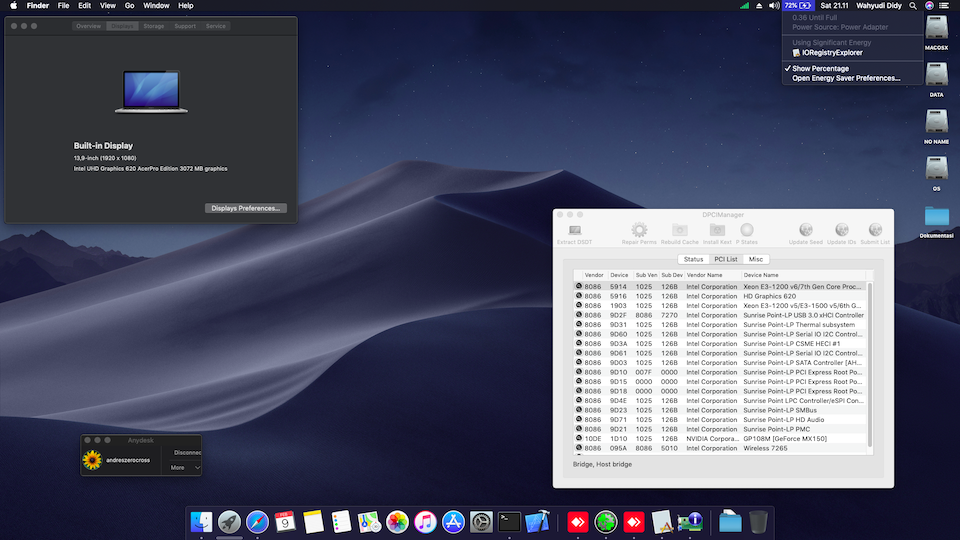
Task: Expand the More dropdown in AnyDesk
Action: pyautogui.click(x=185, y=467)
